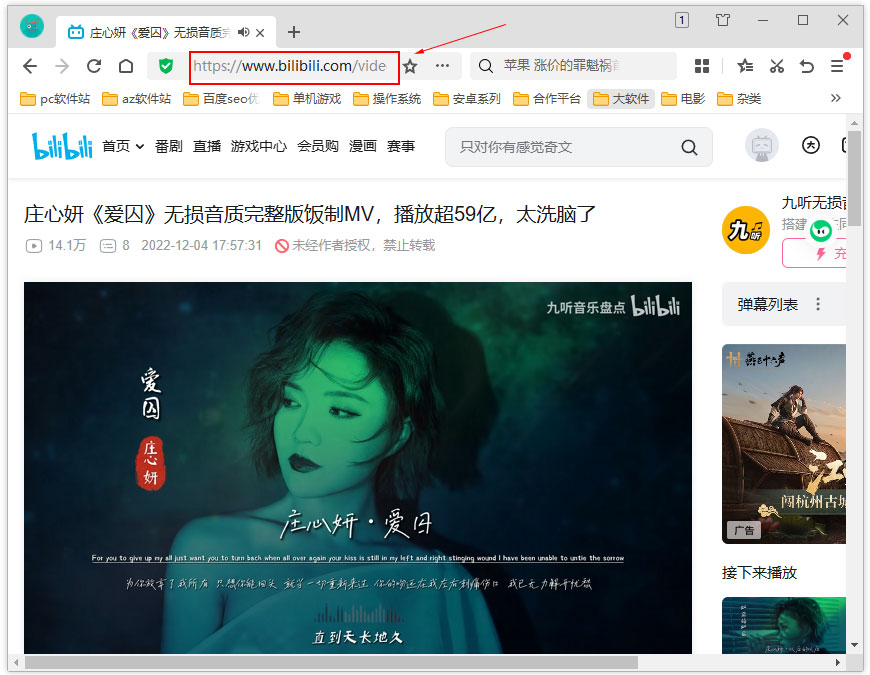
Task: Open the pc软件站 bookmark folder
Action: tap(55, 99)
